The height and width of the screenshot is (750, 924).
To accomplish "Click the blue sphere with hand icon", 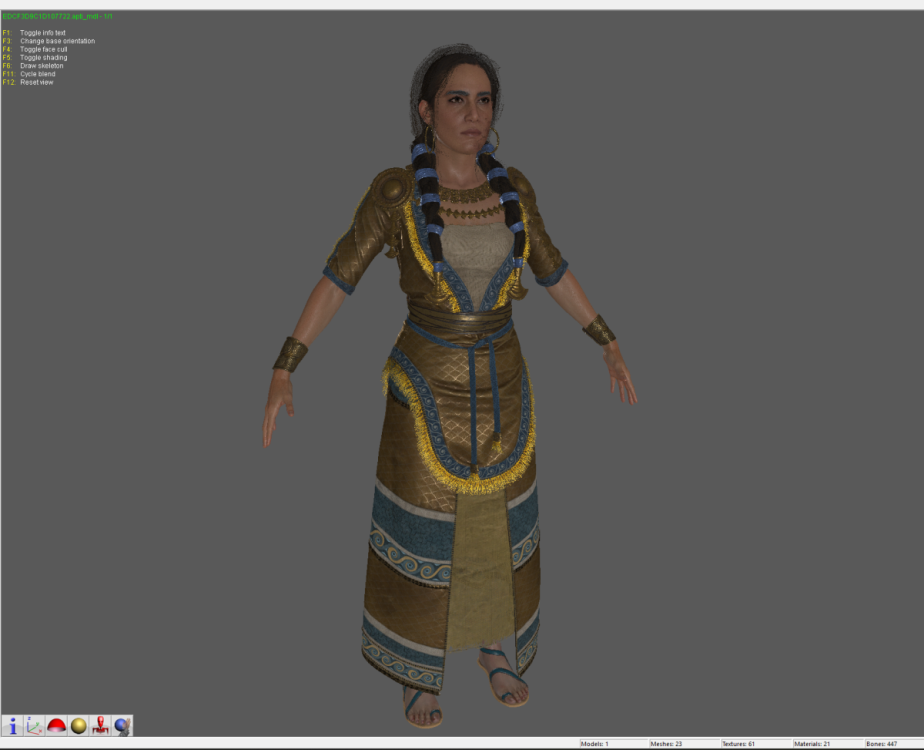I will click(122, 726).
